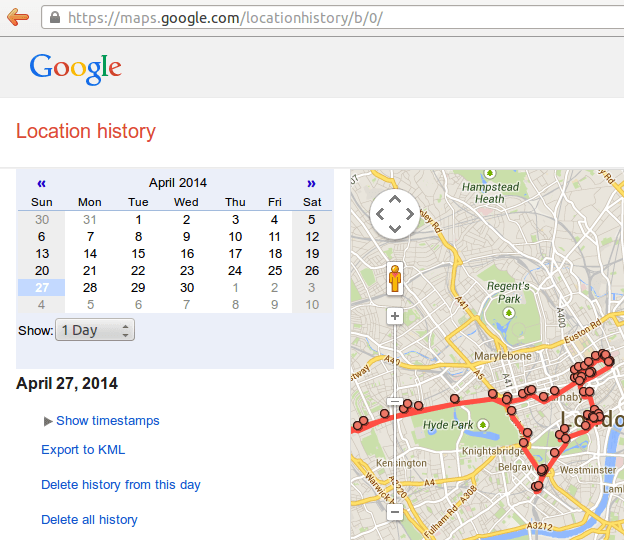Click the Hampstead Heath tree marker

[490, 173]
